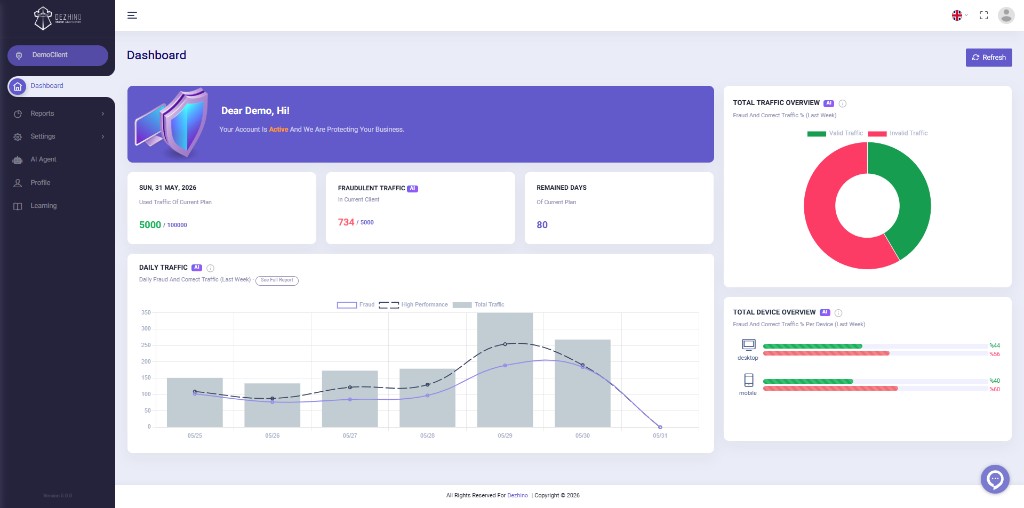Open the UK flag language selector

coord(959,16)
